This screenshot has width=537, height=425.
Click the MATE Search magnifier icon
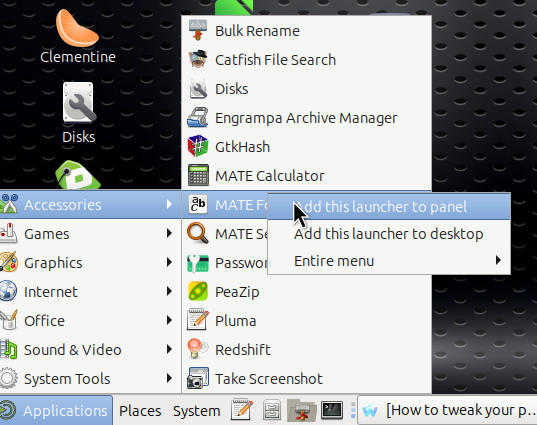198,234
